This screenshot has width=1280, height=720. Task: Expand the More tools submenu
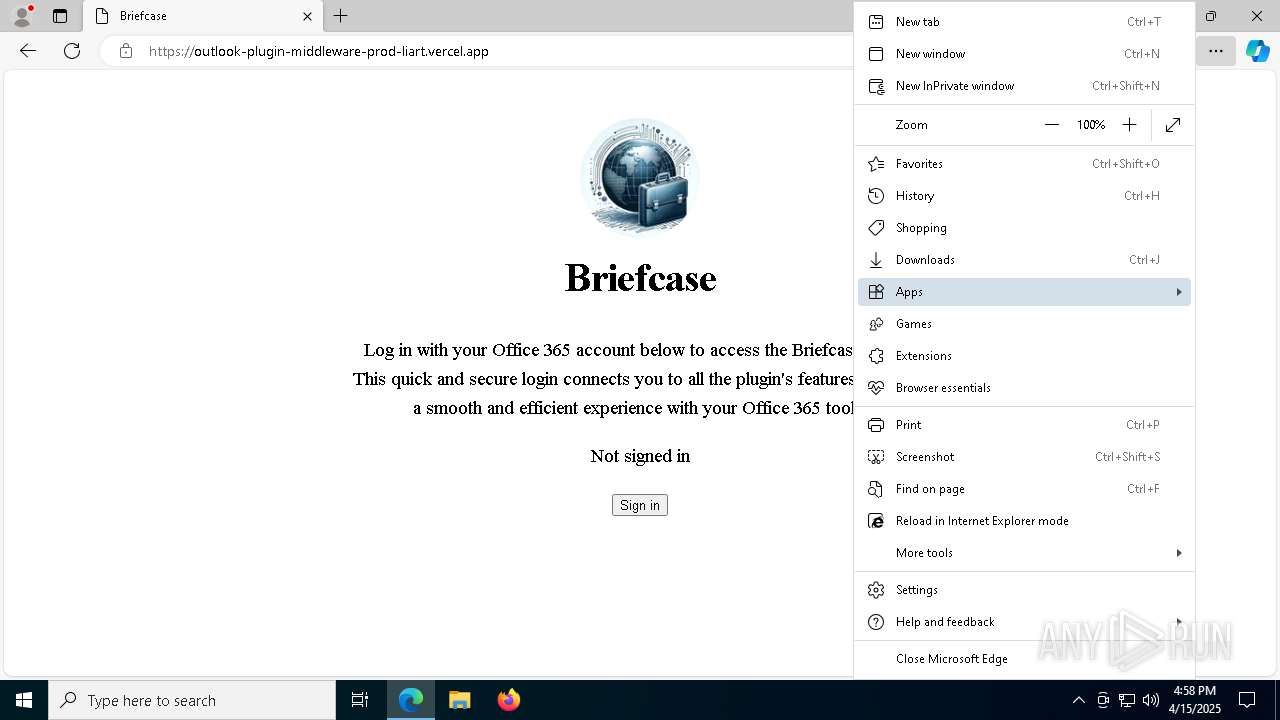(1024, 553)
